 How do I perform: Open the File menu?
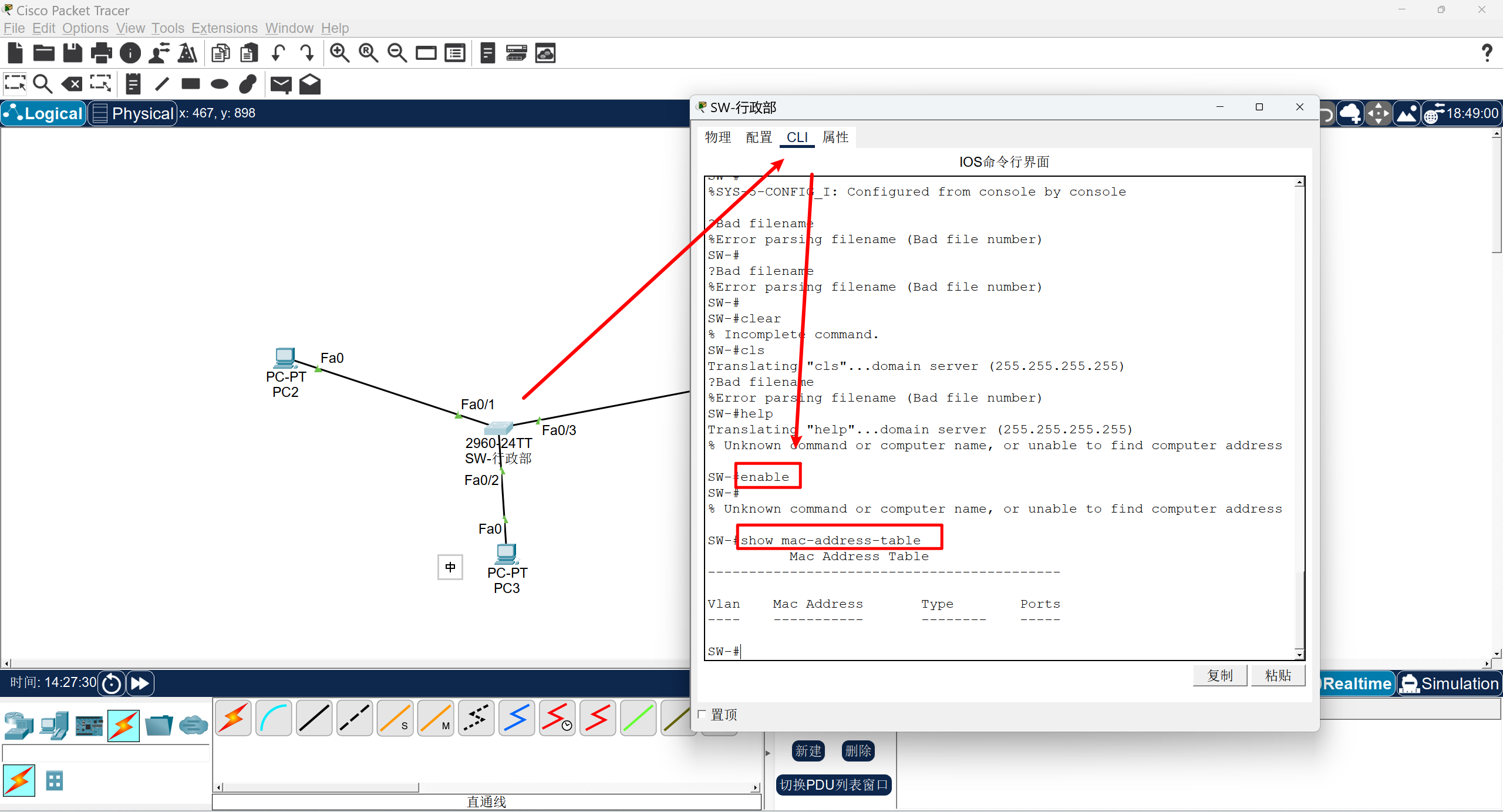coord(14,28)
